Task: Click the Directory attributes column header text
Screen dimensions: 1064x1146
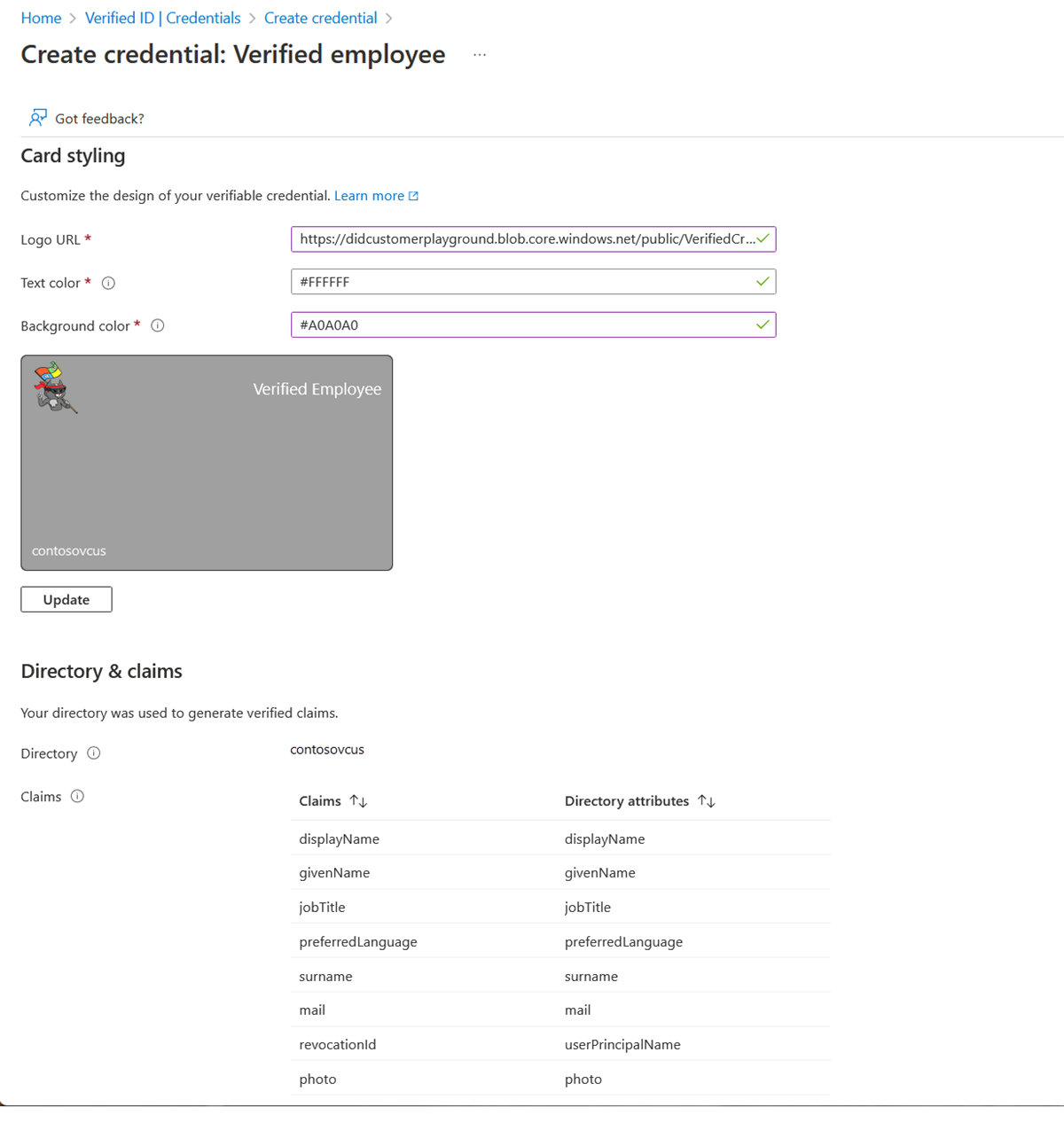Action: [627, 801]
